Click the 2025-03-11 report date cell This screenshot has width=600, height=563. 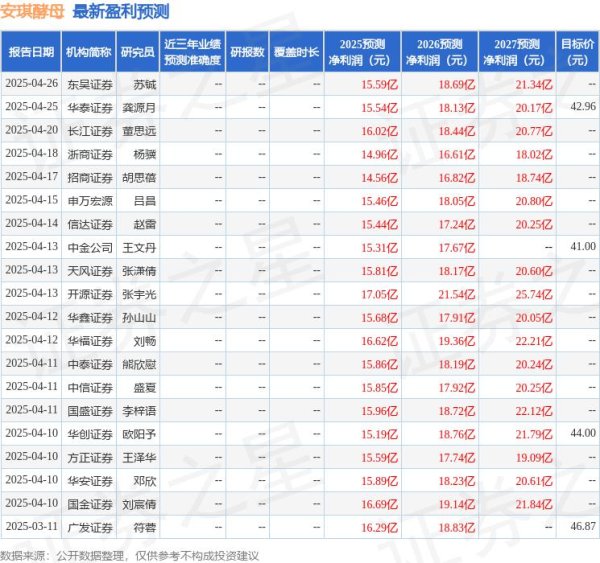click(x=31, y=526)
